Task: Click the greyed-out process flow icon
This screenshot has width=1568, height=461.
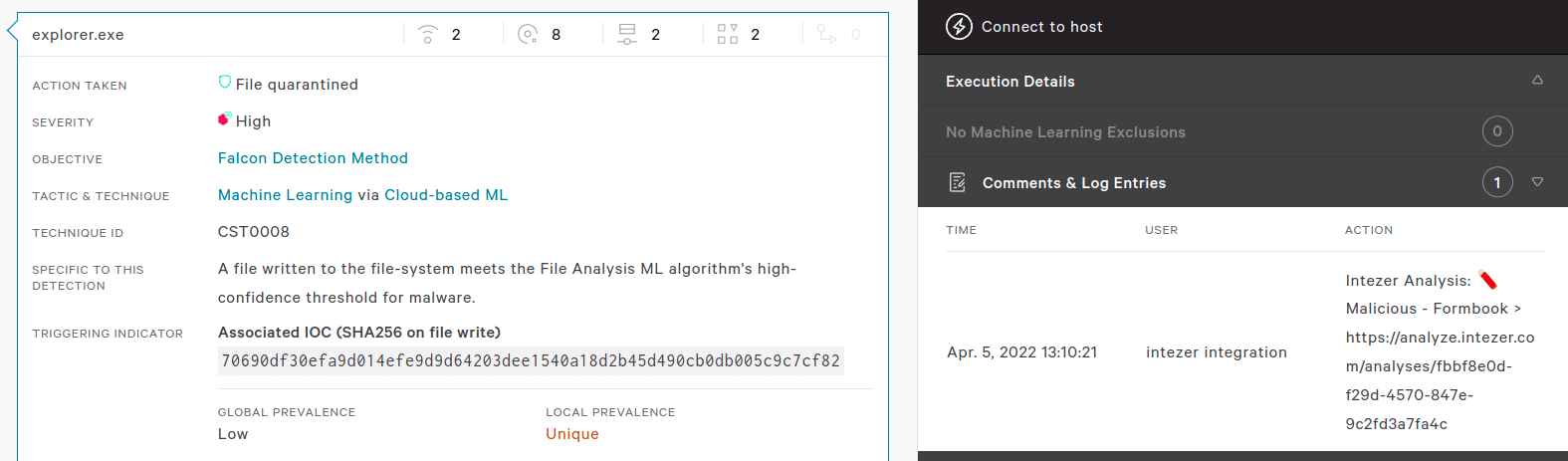Action: click(826, 34)
